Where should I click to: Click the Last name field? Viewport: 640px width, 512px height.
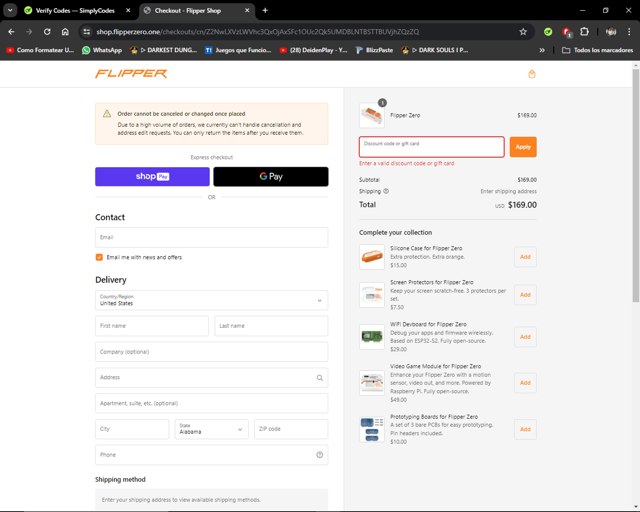(x=271, y=326)
